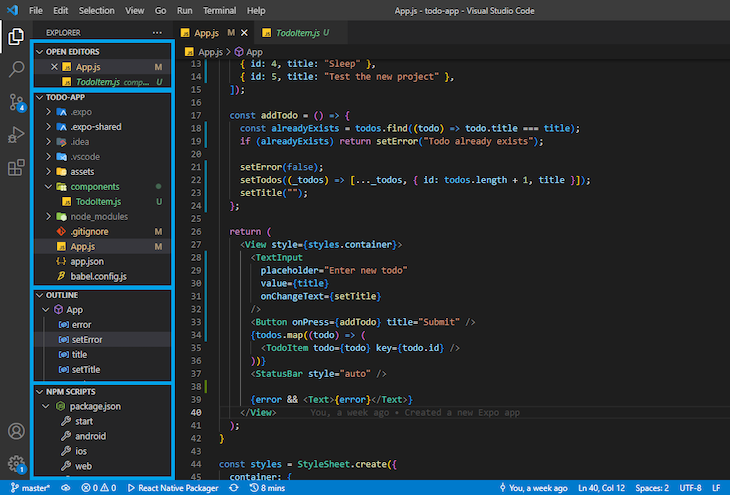This screenshot has height=495, width=730.
Task: Run the web npm script
Action: tap(102, 466)
